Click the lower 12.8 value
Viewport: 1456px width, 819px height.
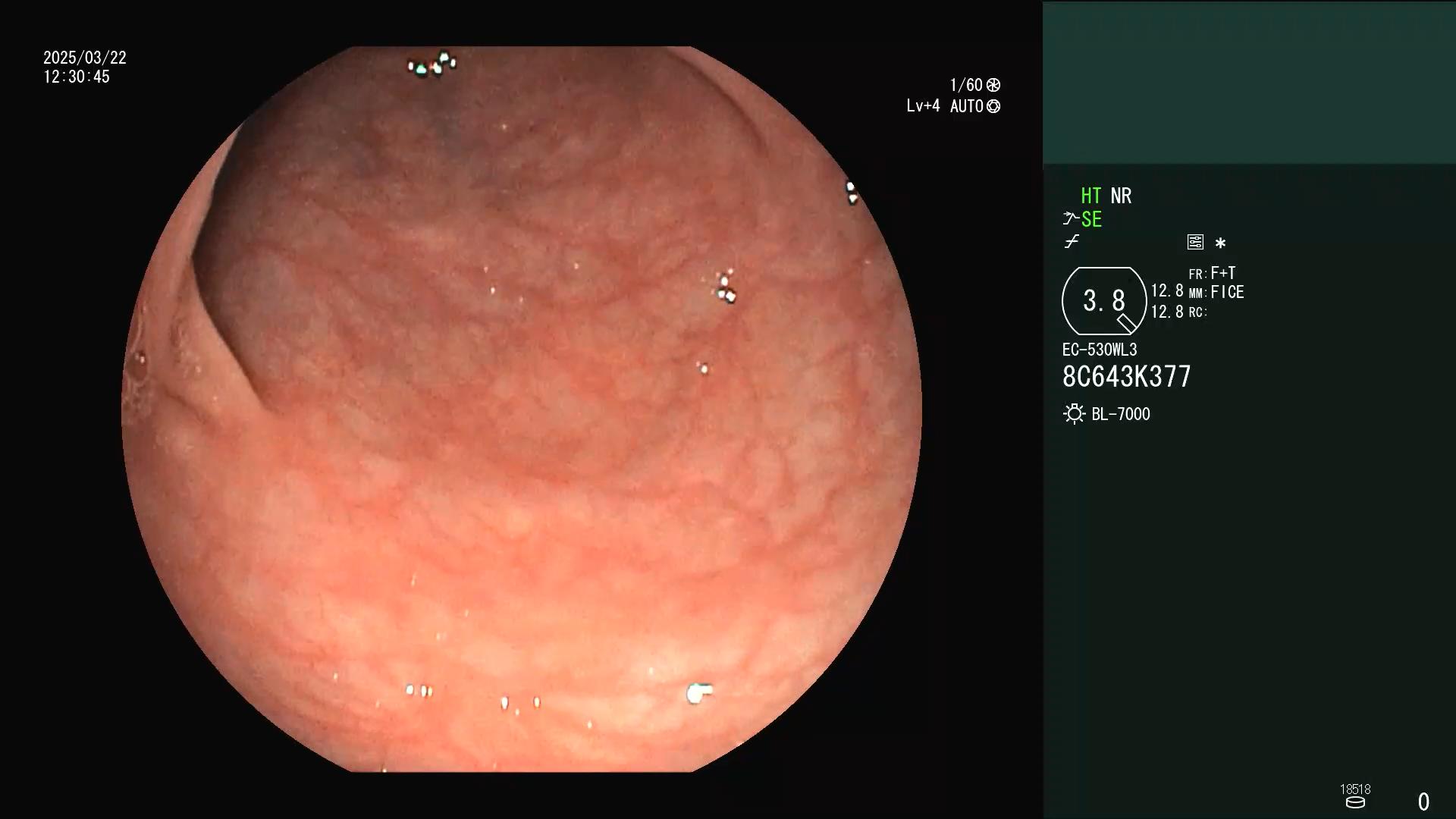pos(1167,312)
